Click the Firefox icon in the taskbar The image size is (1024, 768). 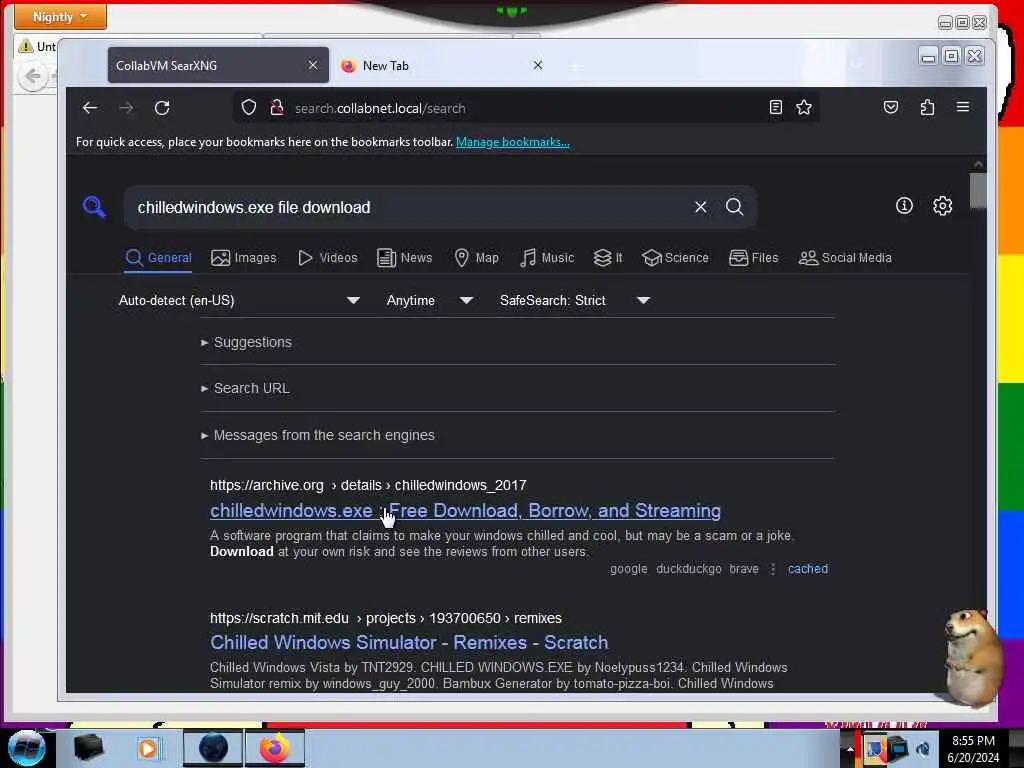(275, 748)
